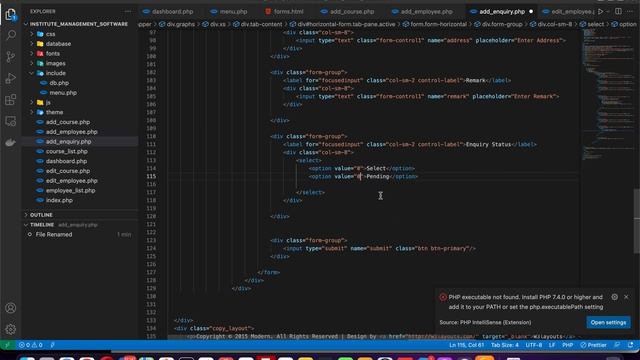
Task: Change Tab Size: 4 setting
Action: coord(504,345)
